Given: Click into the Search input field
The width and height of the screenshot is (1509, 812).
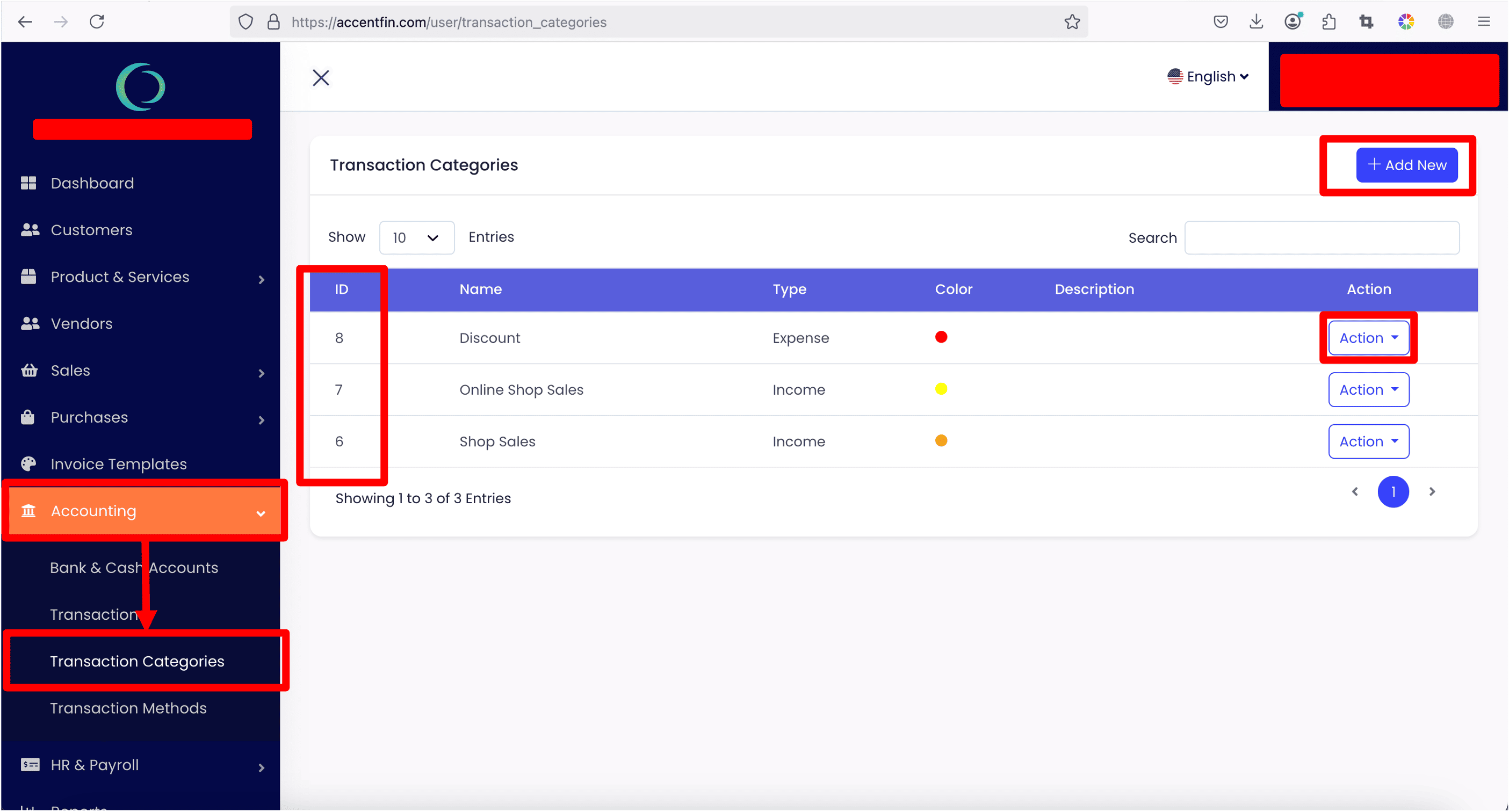Looking at the screenshot, I should coord(1322,238).
